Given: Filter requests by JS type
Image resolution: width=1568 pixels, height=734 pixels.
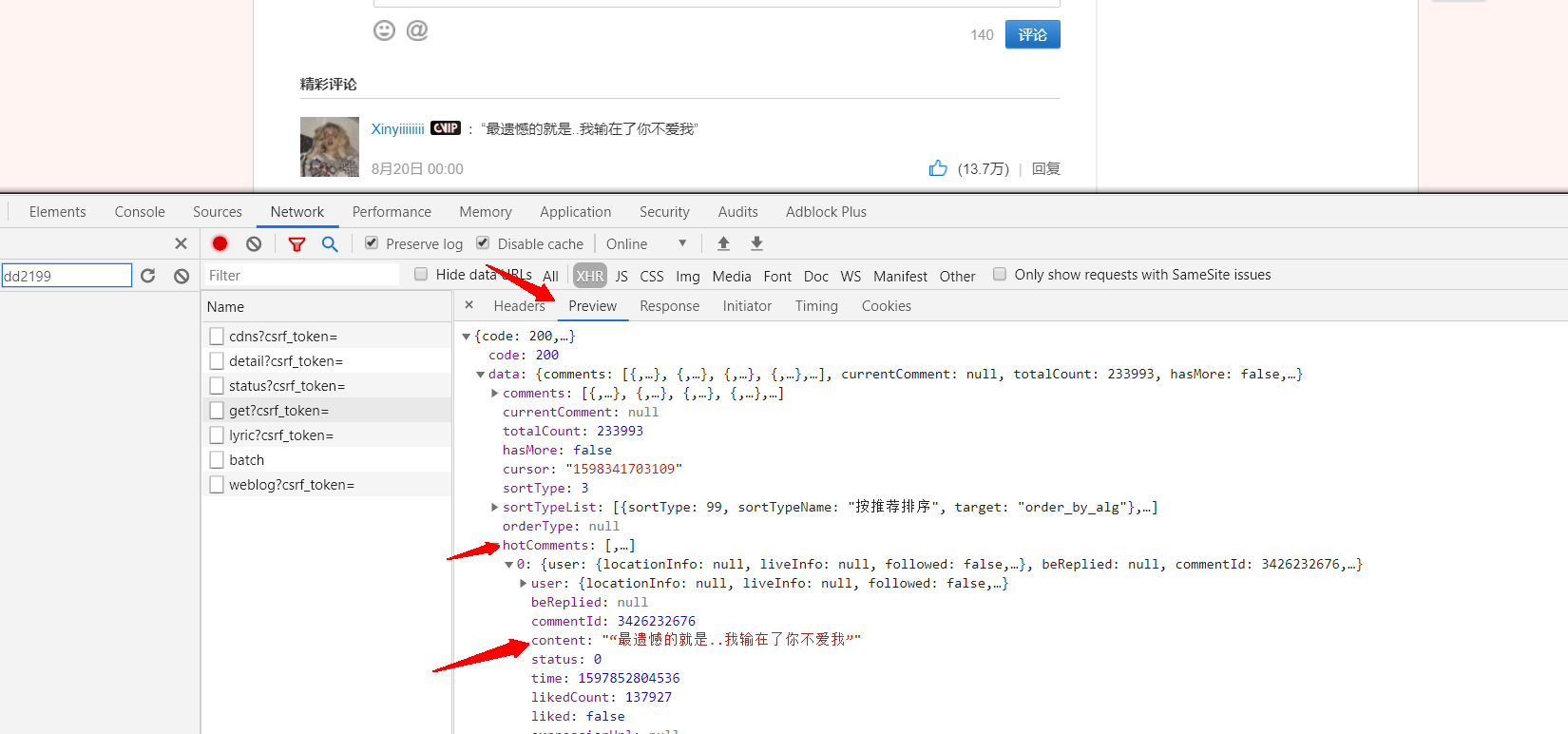Looking at the screenshot, I should [x=621, y=276].
